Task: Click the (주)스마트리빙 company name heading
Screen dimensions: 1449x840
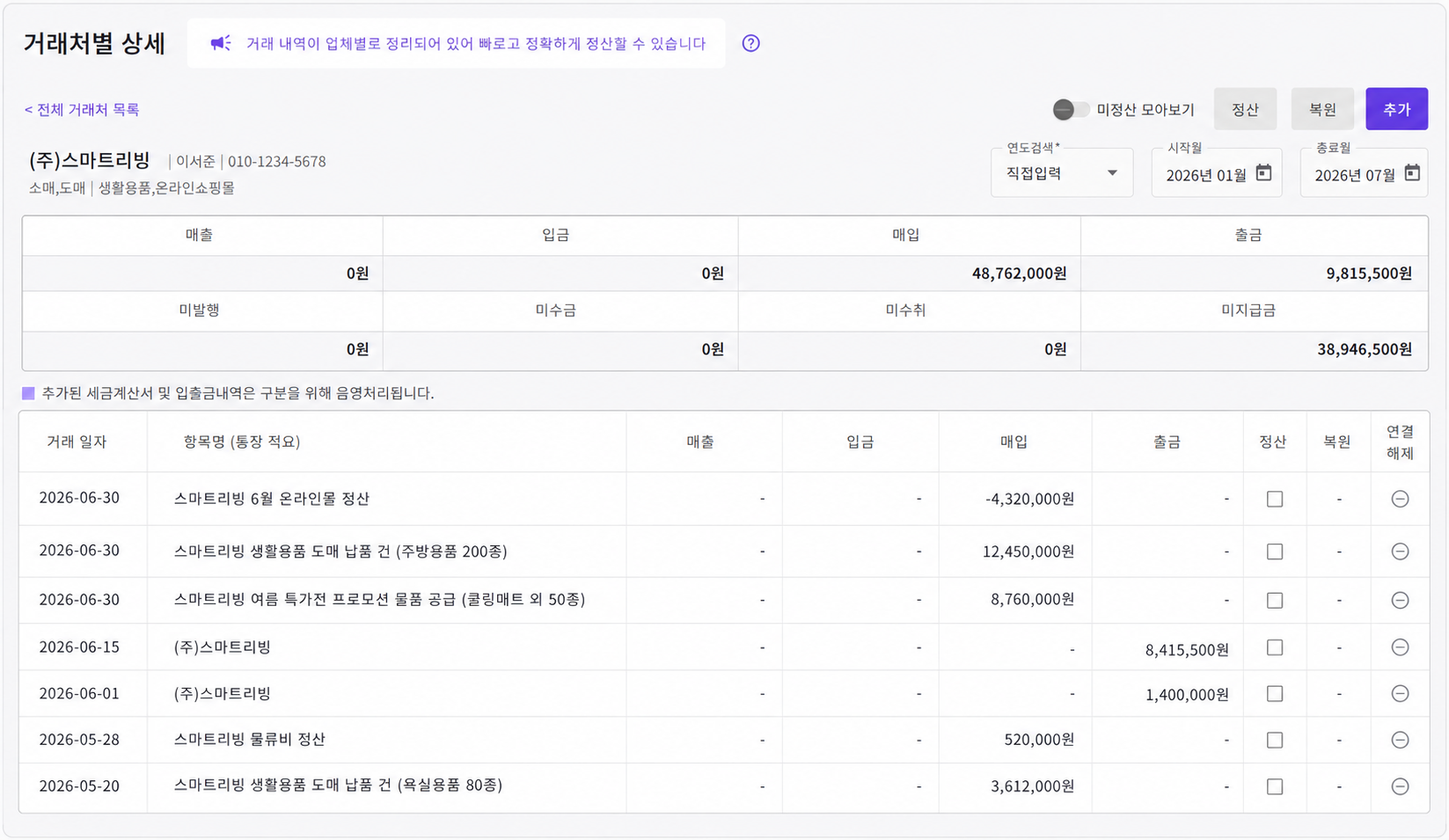Action: 90,161
